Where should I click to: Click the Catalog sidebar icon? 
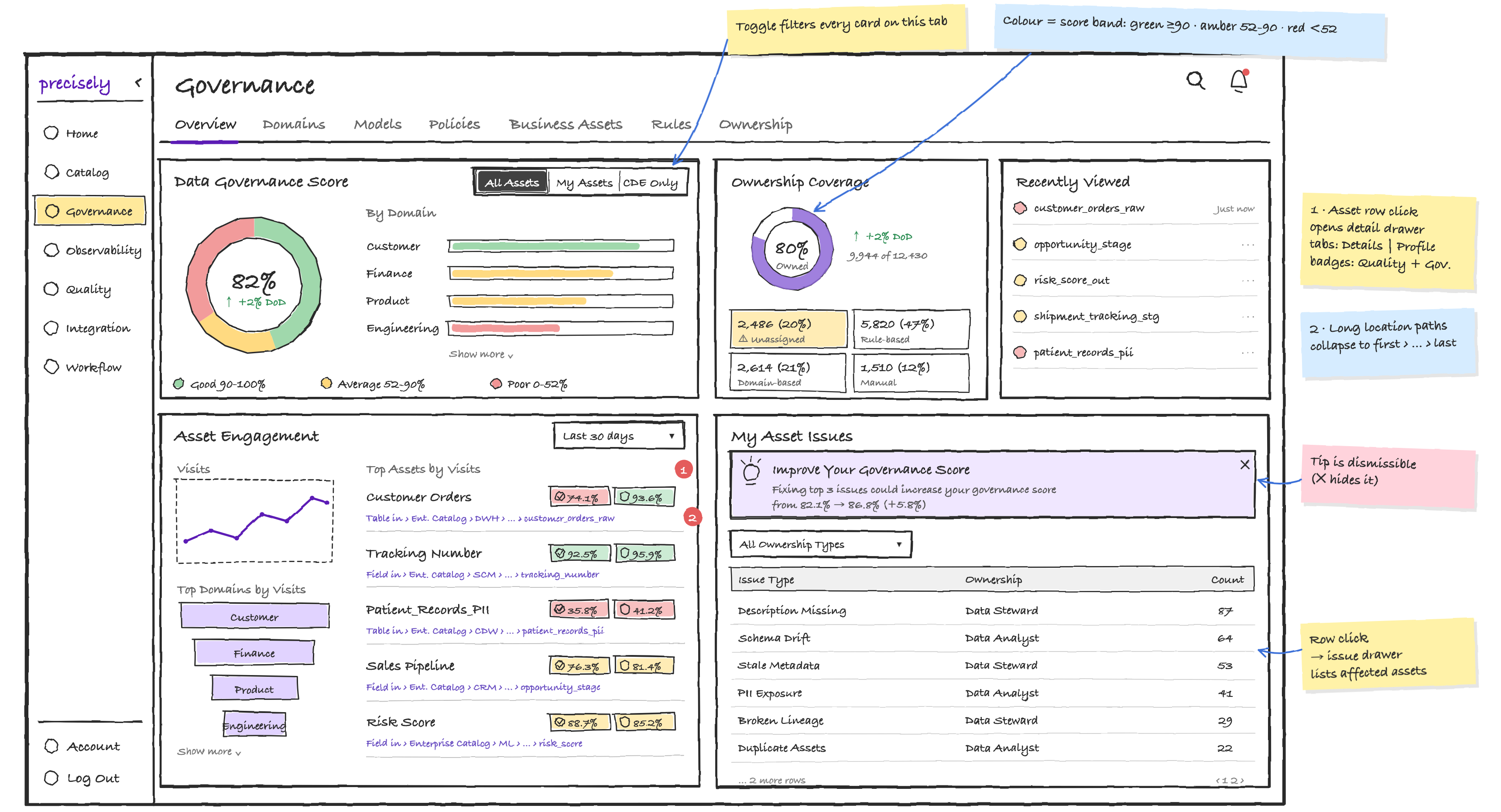coord(51,172)
